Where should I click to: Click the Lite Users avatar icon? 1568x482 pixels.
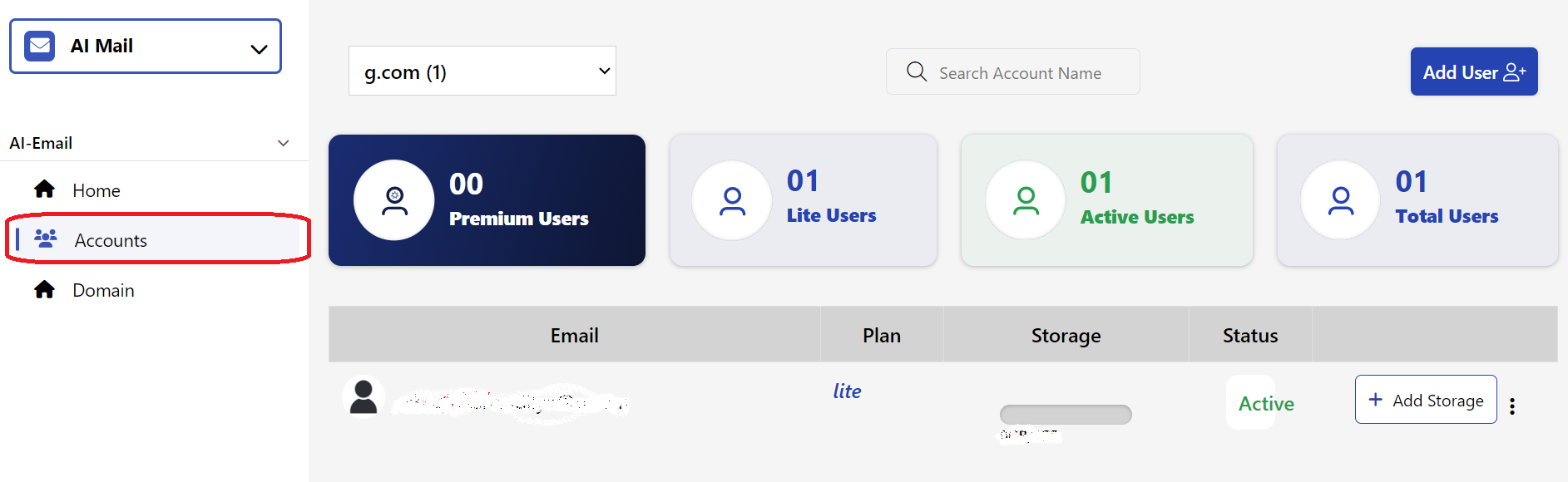(732, 200)
